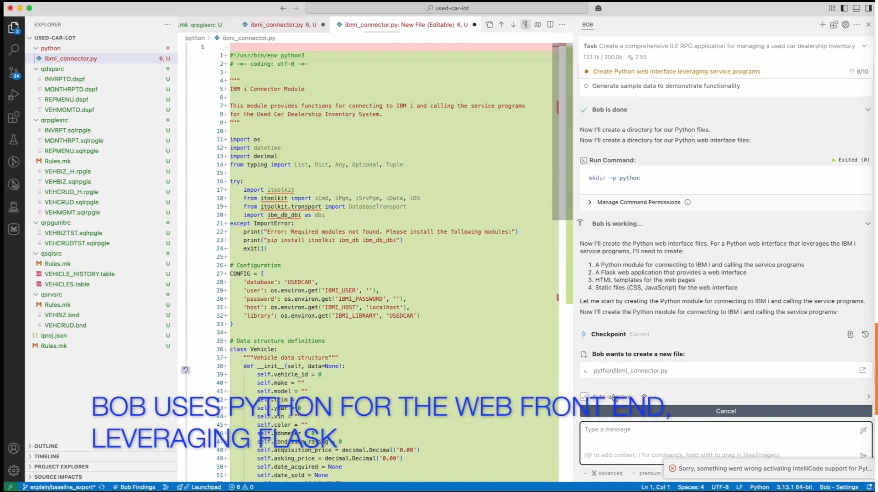
Task: Go to next change arrow in diff toolbar
Action: [x=513, y=25]
